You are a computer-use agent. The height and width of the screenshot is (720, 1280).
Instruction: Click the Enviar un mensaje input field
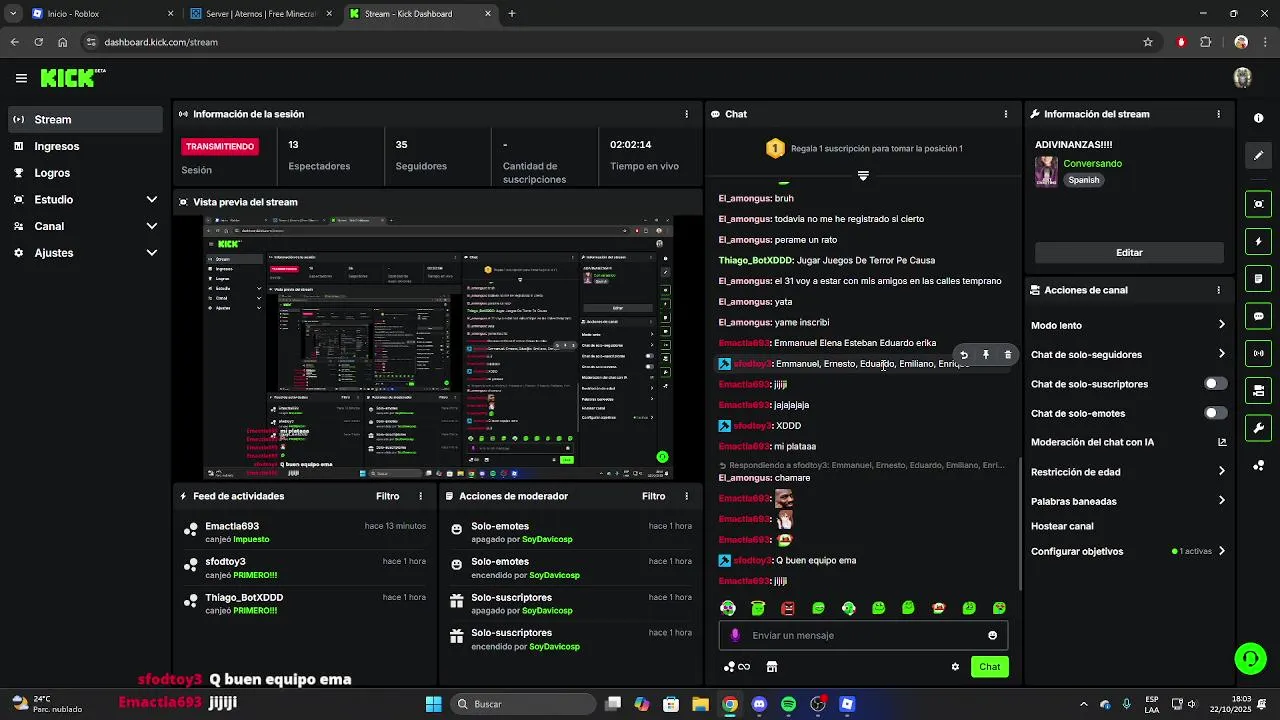coord(863,635)
